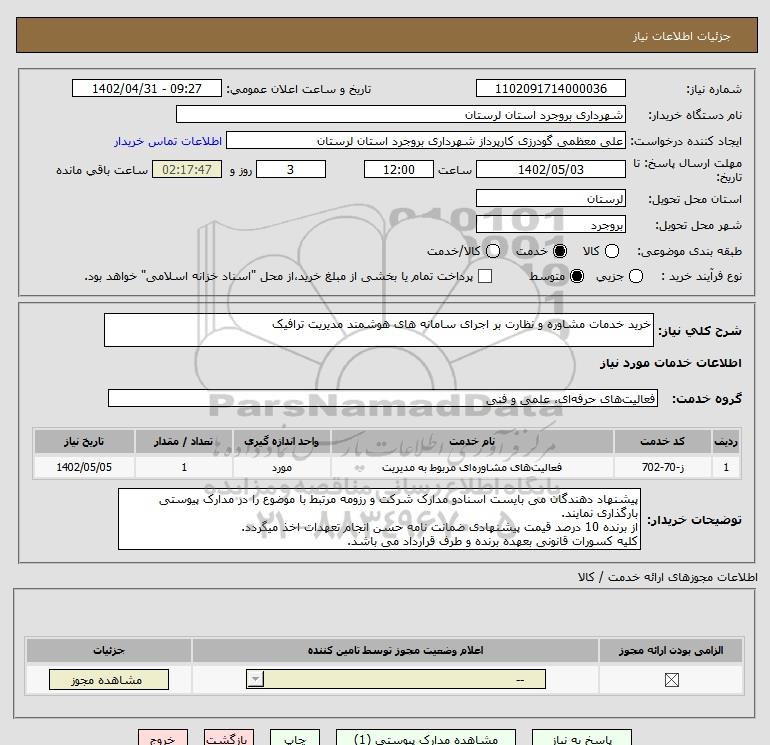The width and height of the screenshot is (770, 745).
Task: Choose the متوسط purchase type
Action: pyautogui.click(x=577, y=276)
